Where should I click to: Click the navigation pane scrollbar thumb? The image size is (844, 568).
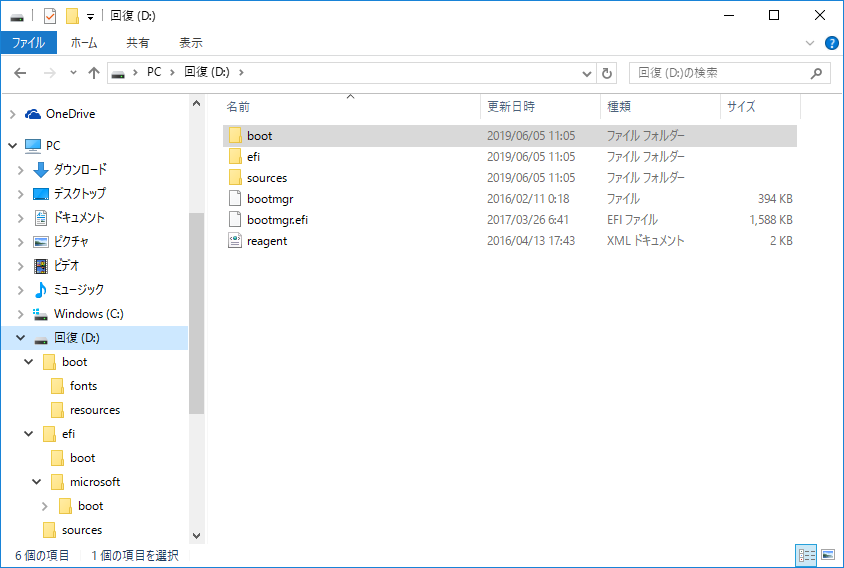pos(196,313)
